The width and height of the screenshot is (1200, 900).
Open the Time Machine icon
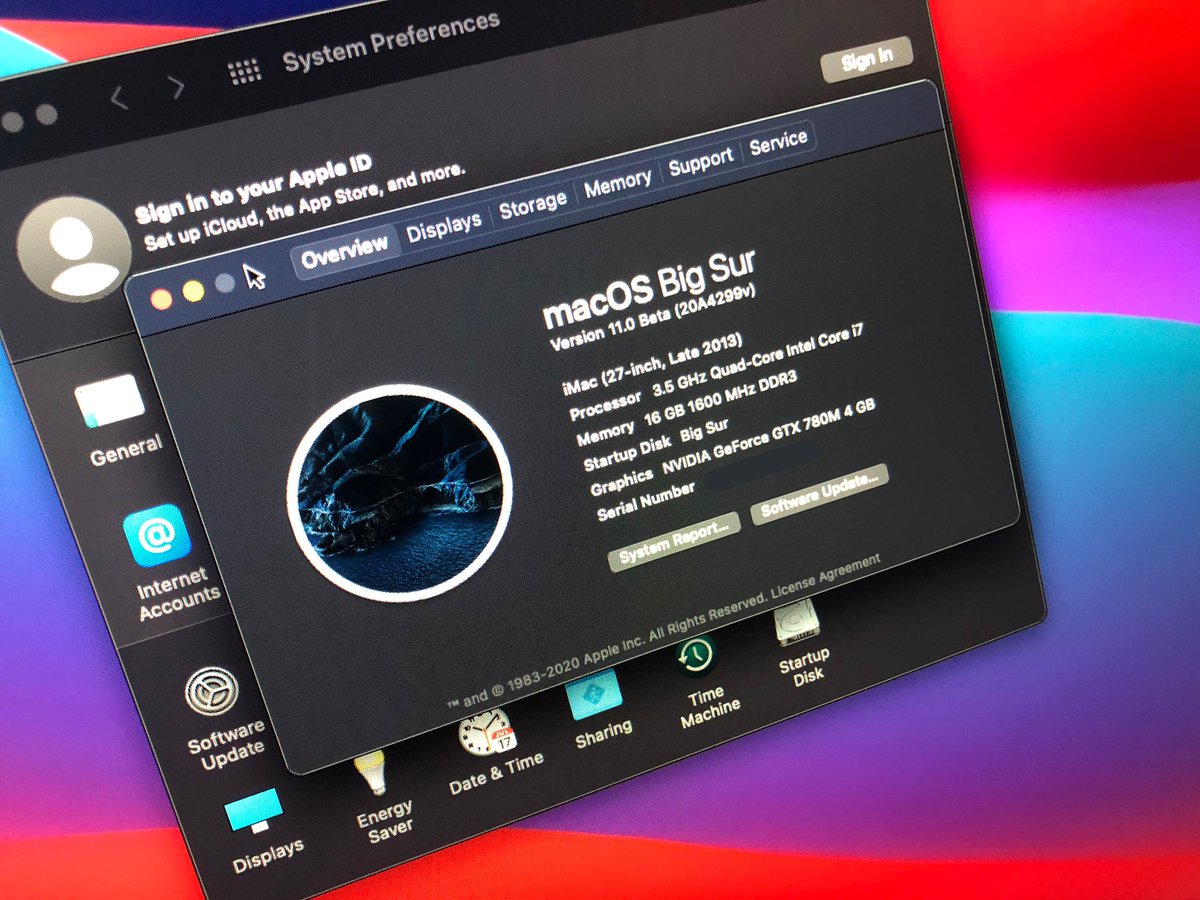695,656
